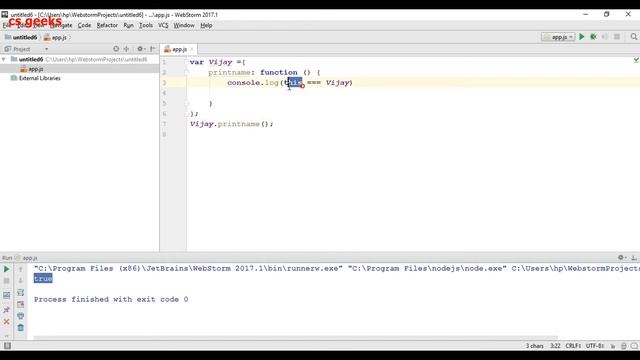Open the Window menu
This screenshot has width=640, height=360.
coord(184,25)
